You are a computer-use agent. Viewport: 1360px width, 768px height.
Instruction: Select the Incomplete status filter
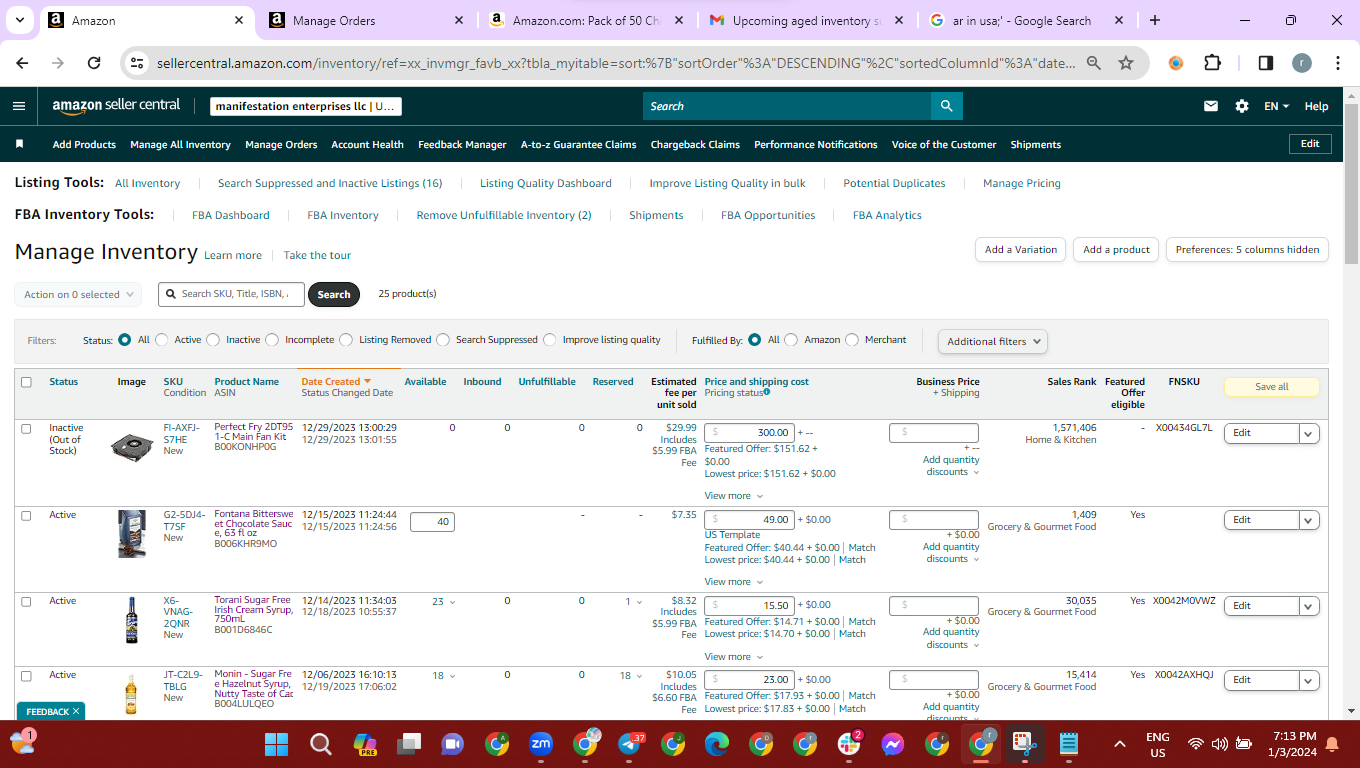click(272, 340)
